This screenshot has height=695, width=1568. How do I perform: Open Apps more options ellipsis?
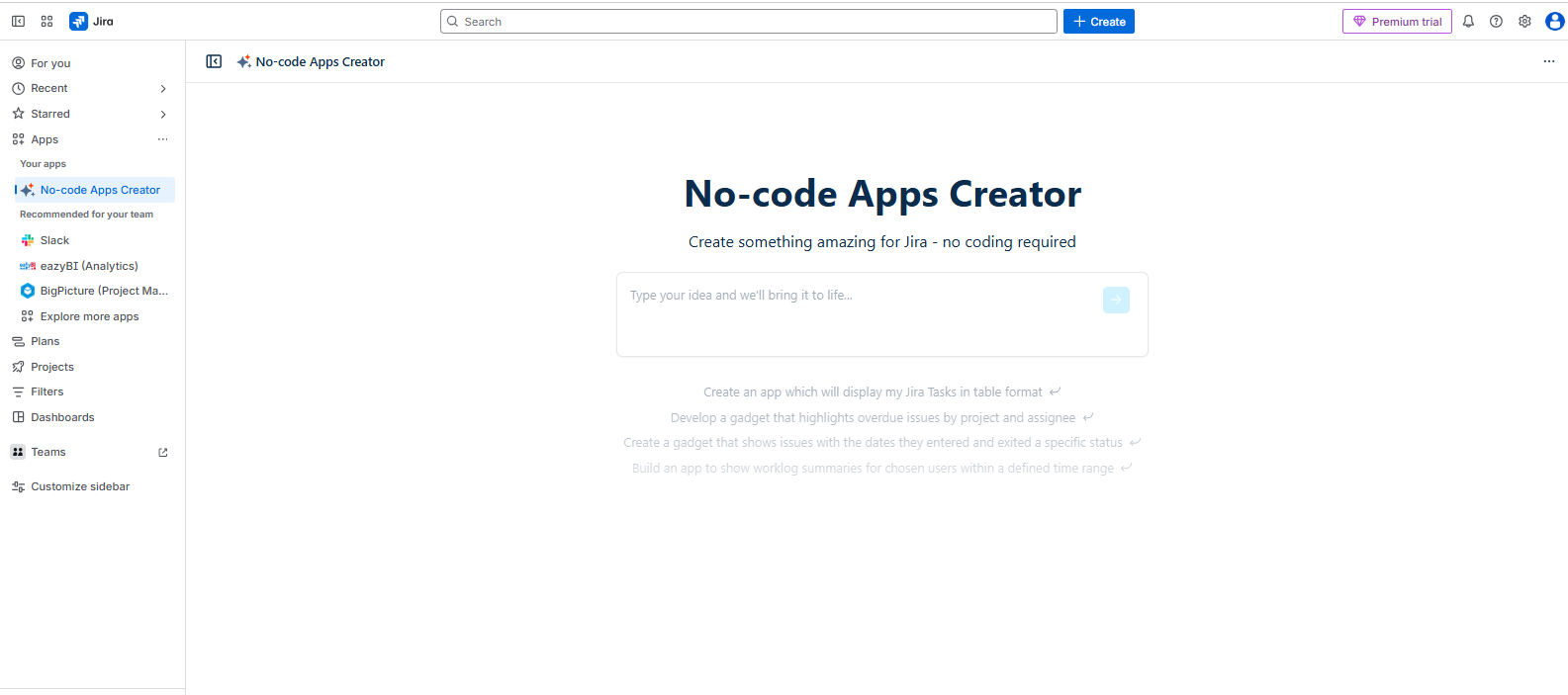click(163, 139)
